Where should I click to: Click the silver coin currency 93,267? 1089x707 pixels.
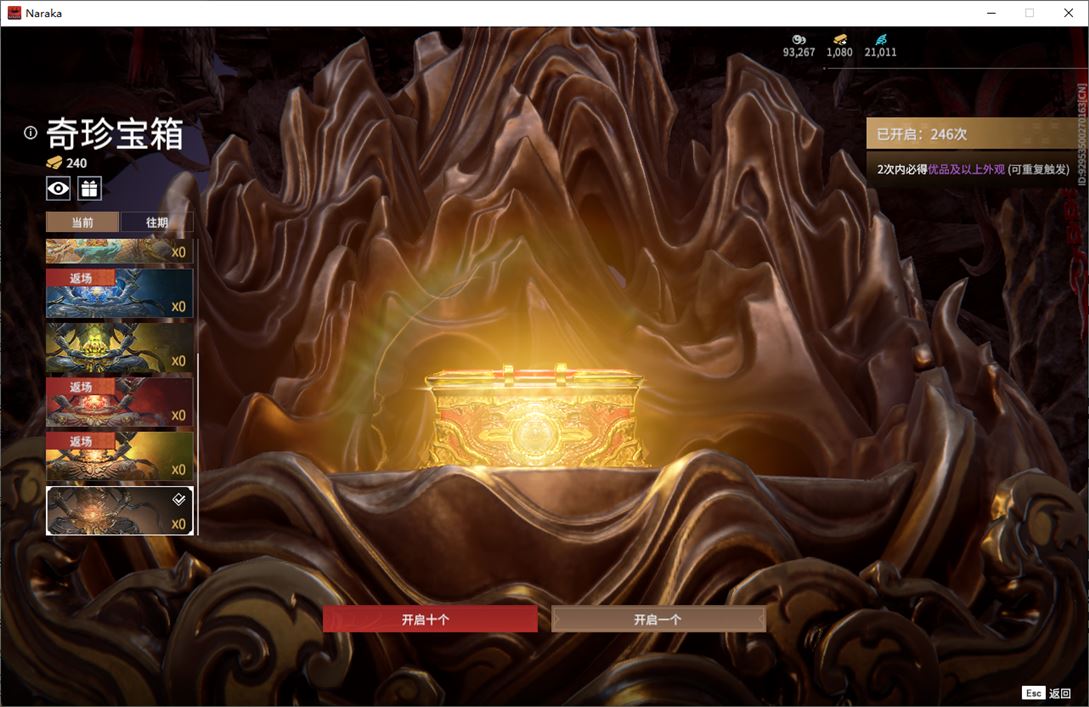click(x=799, y=46)
